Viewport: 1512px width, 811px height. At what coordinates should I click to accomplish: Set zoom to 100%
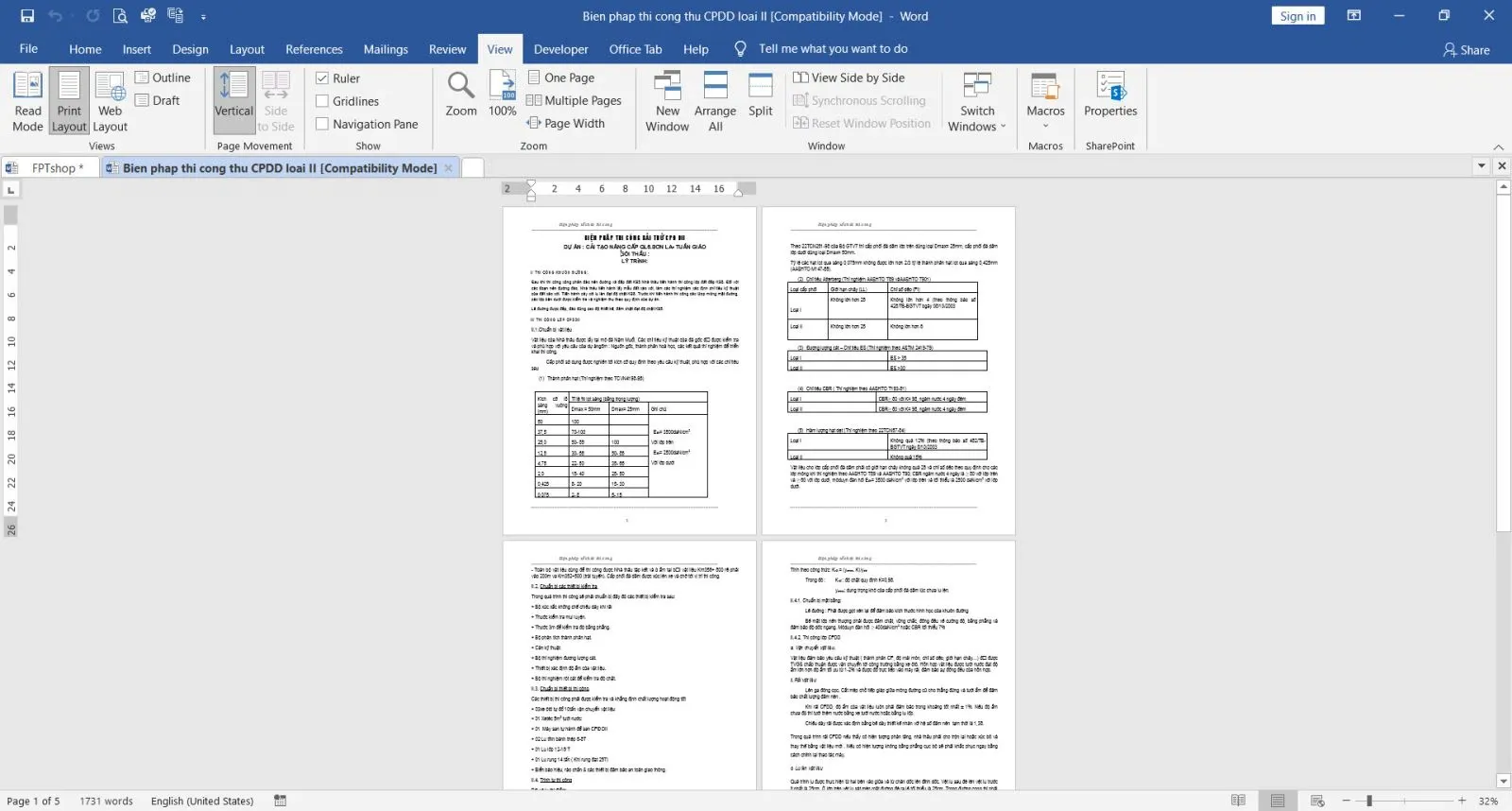[503, 95]
